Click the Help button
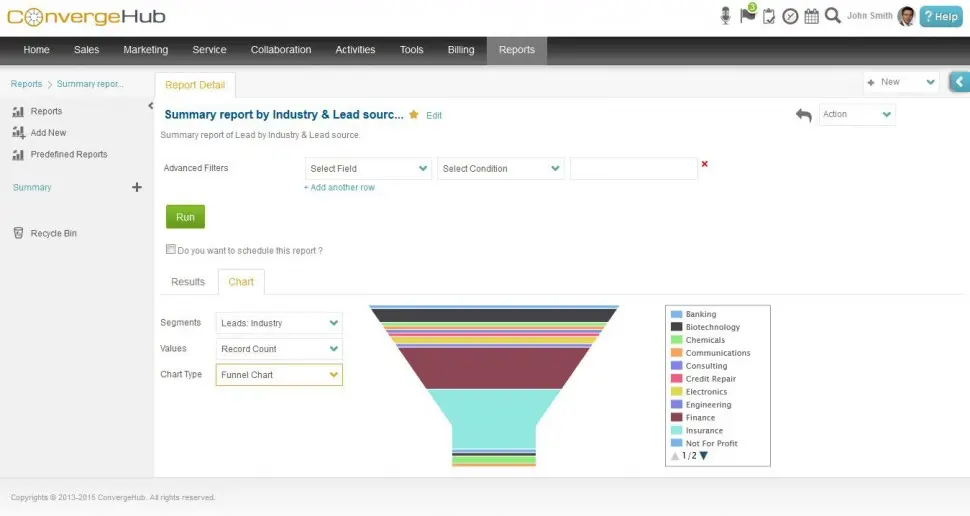Viewport: 970px width, 516px height. [941, 17]
